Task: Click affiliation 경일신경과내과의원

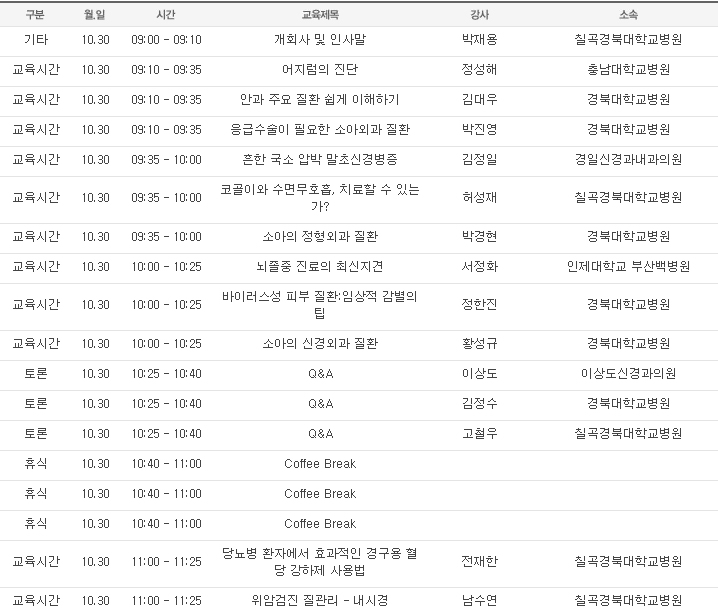Action: click(628, 159)
